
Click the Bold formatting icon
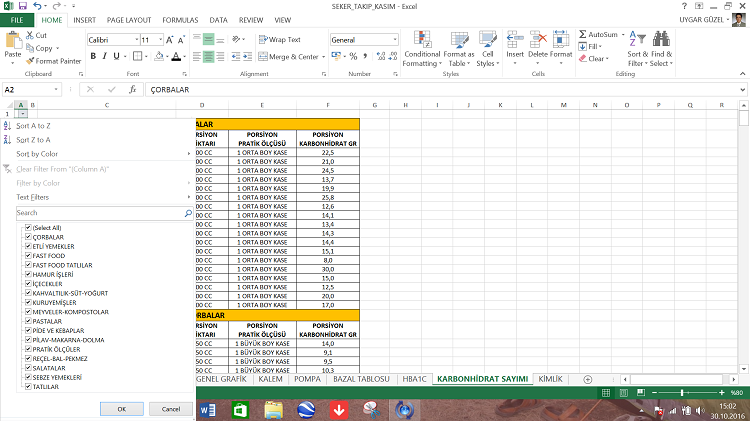coord(92,57)
